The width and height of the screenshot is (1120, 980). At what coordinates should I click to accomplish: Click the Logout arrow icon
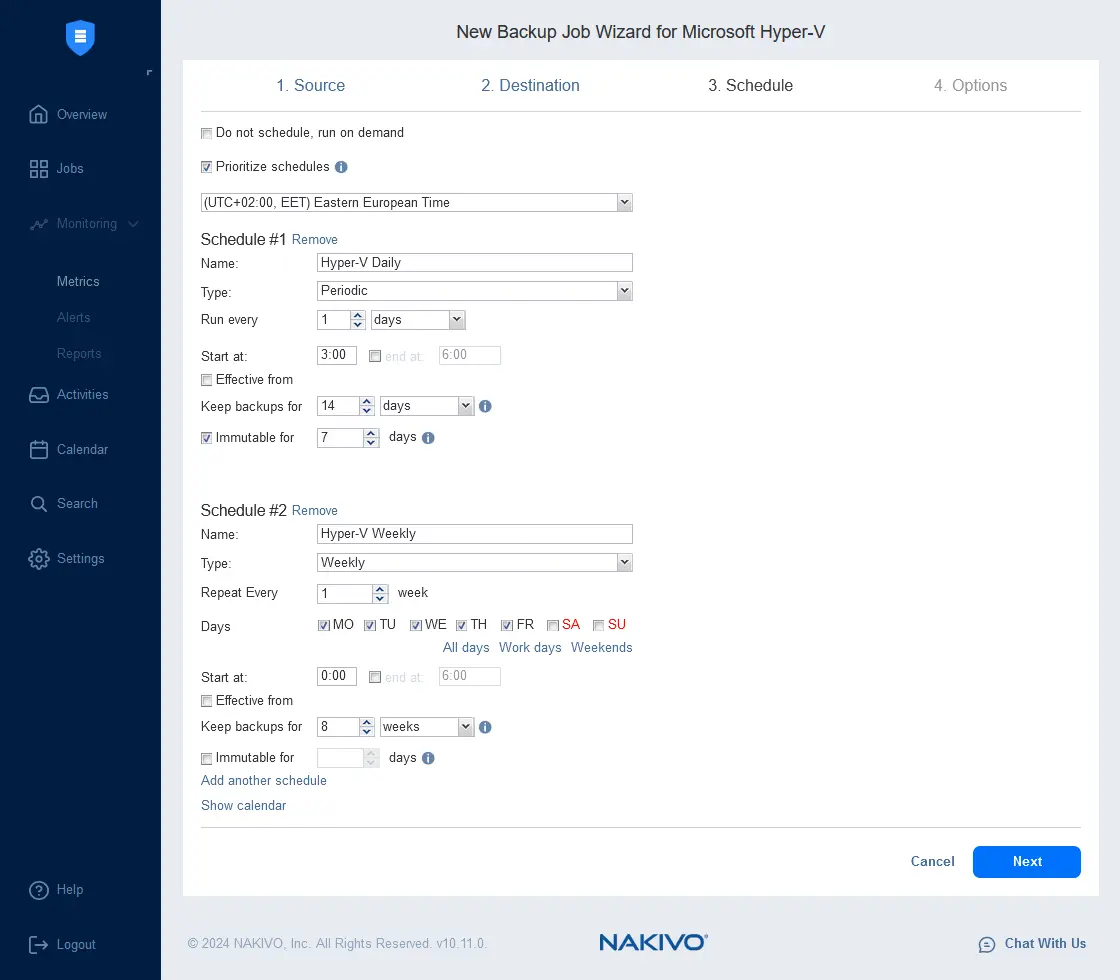(39, 945)
